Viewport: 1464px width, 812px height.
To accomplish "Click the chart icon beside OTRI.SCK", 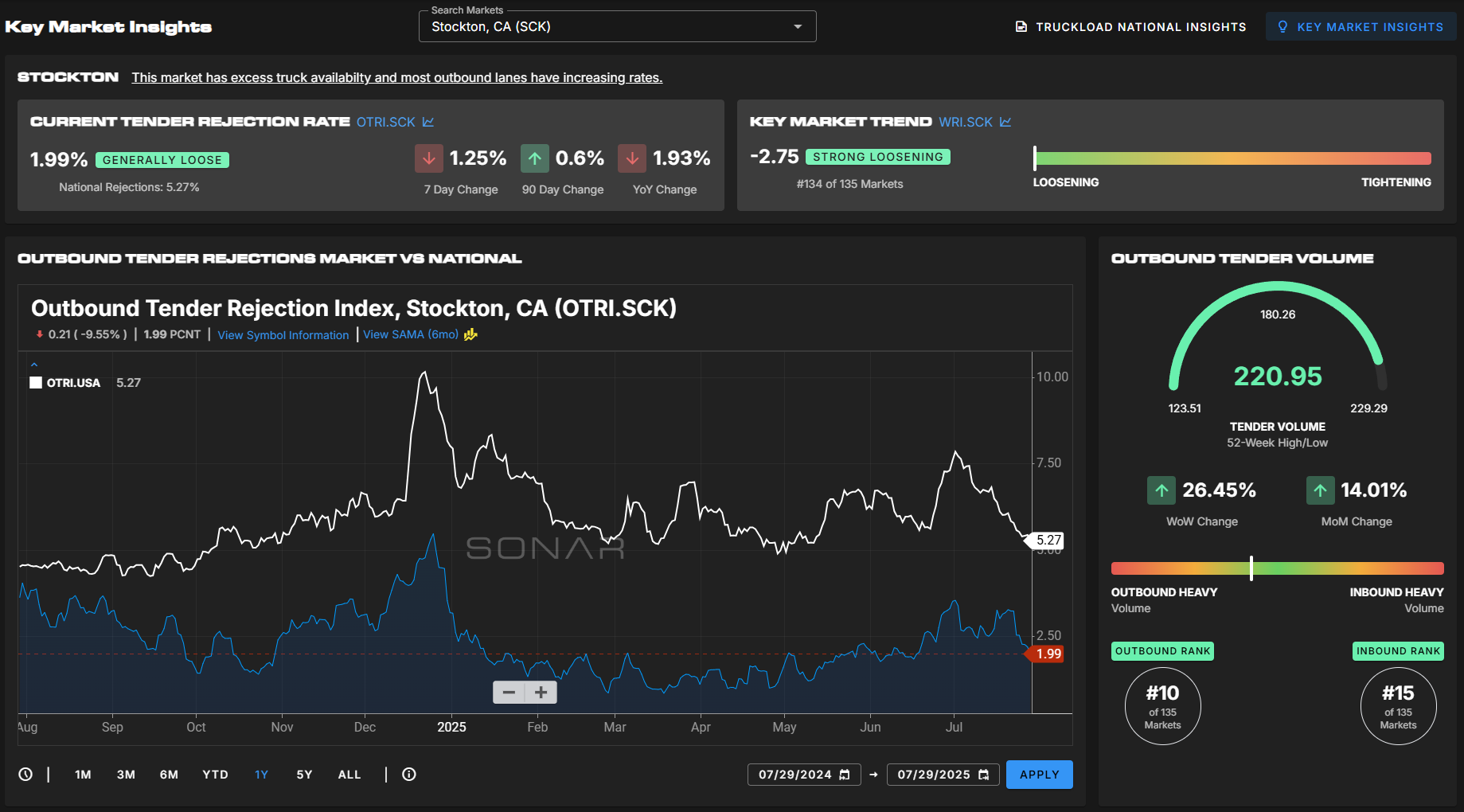I will pyautogui.click(x=428, y=122).
